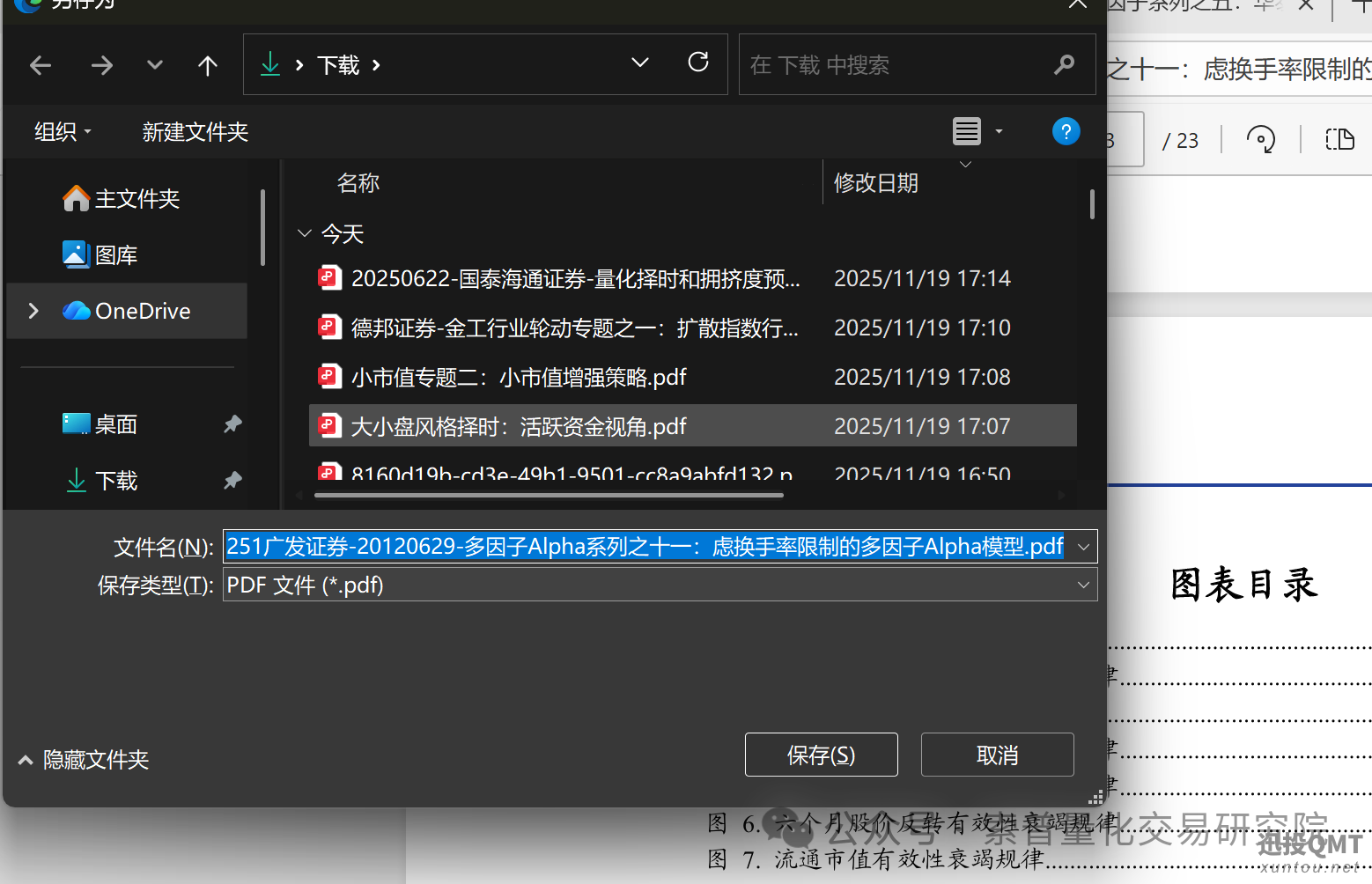Toggle sort order on the 修改日期 column
The height and width of the screenshot is (884, 1372).
pos(876,182)
